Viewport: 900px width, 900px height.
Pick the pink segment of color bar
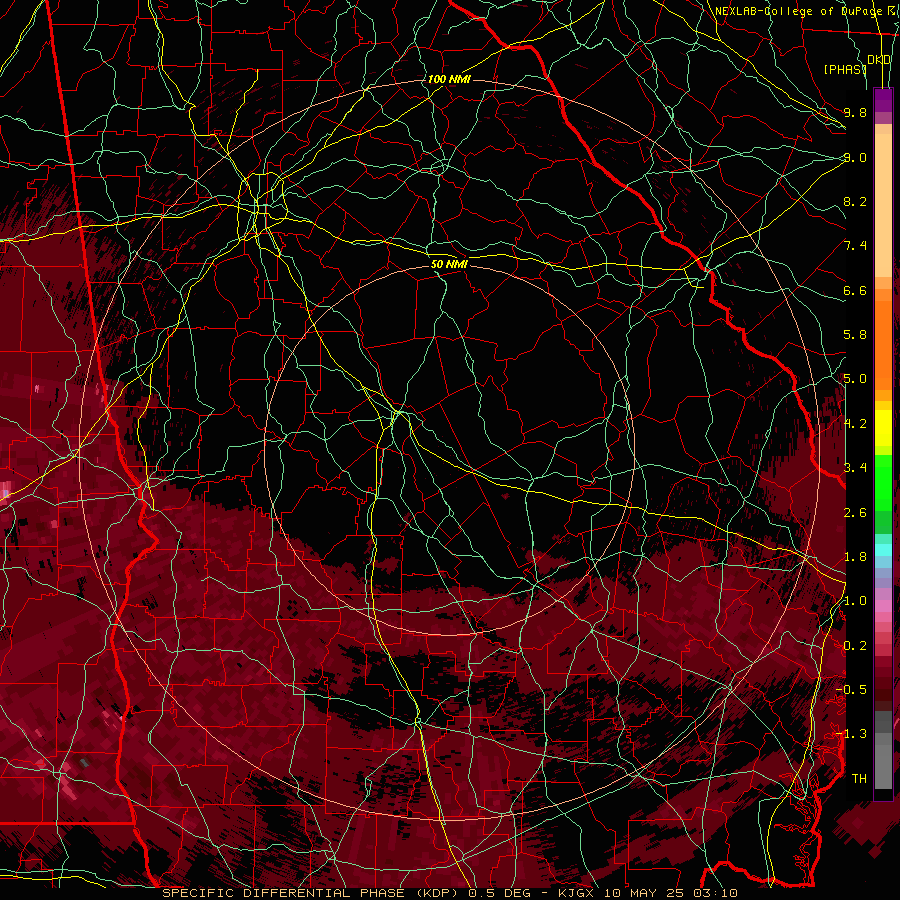(x=883, y=606)
